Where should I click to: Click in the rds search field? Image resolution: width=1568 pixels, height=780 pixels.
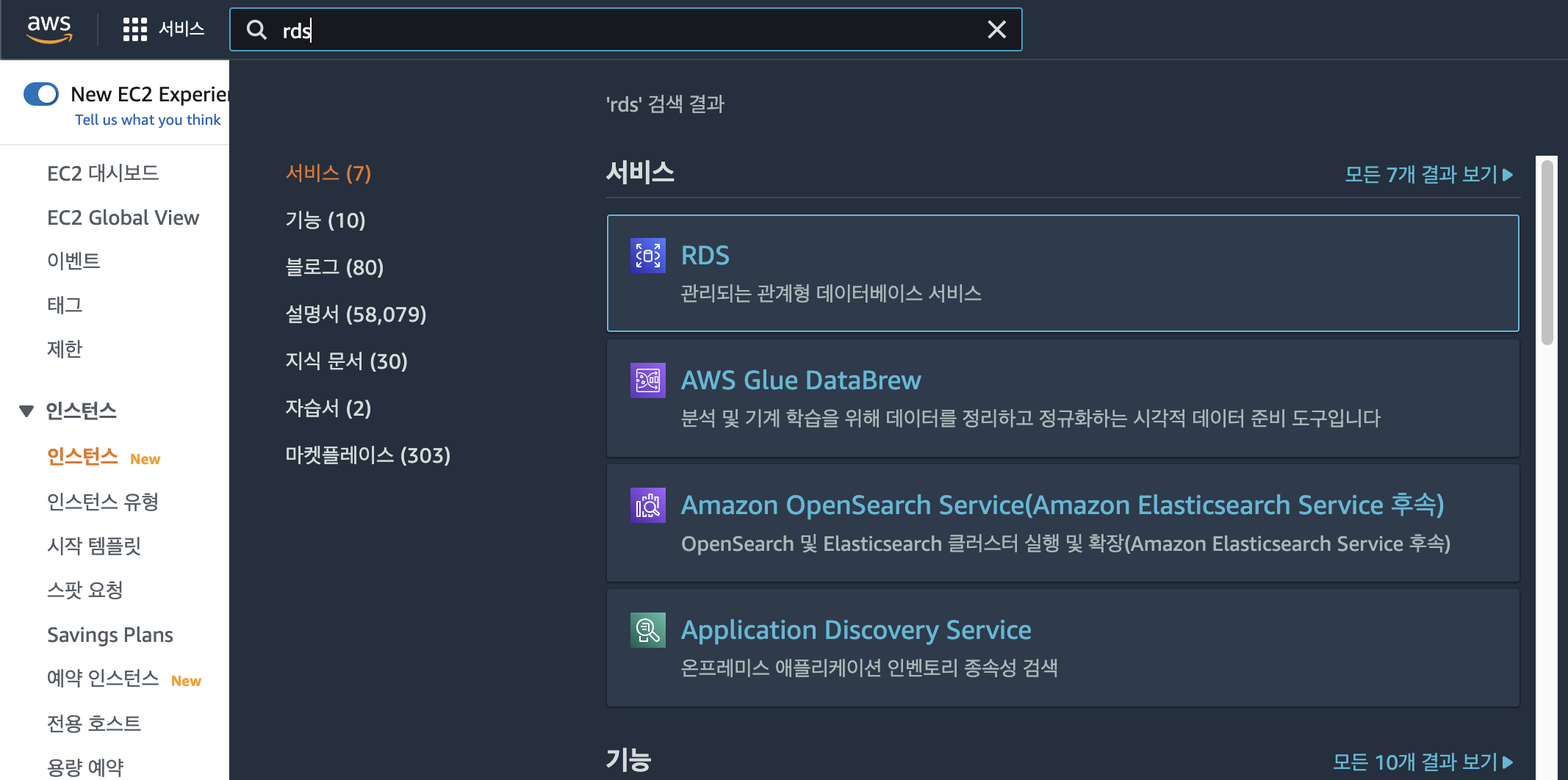(x=625, y=30)
